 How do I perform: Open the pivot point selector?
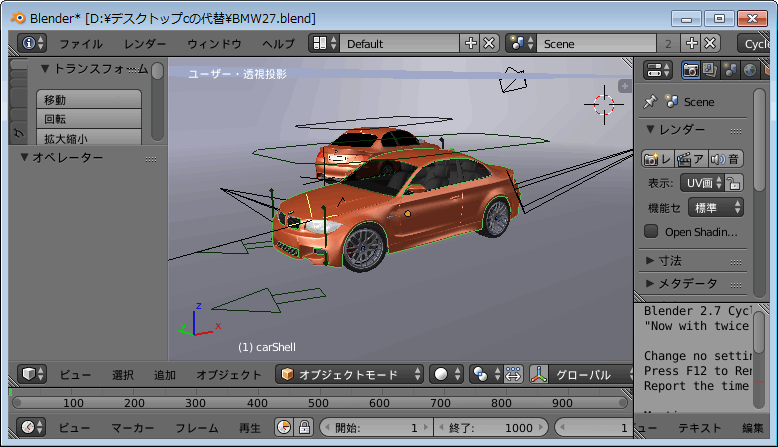486,374
